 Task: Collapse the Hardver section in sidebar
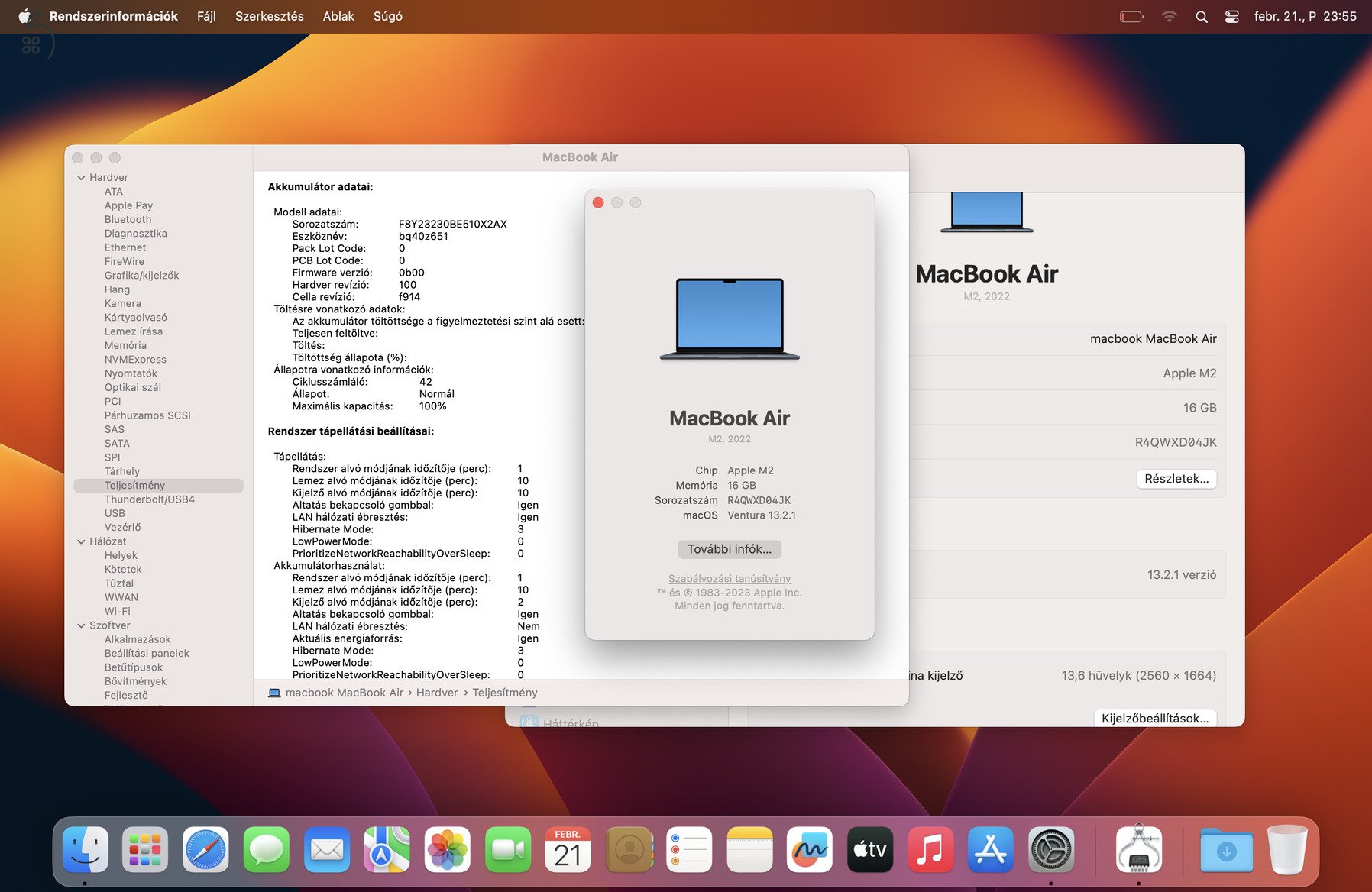click(x=81, y=177)
